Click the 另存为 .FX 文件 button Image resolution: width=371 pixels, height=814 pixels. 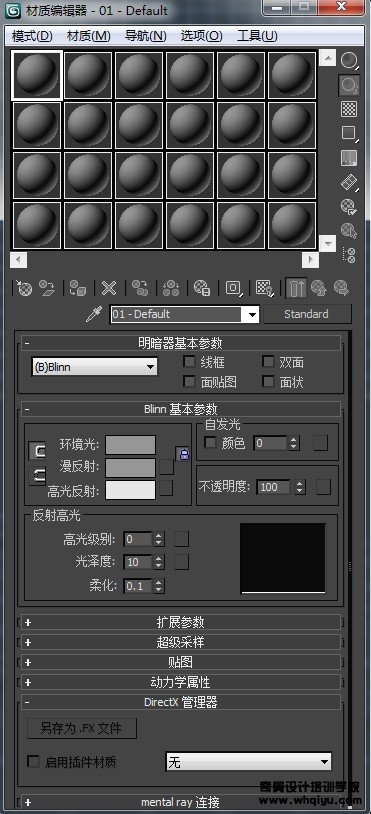[x=82, y=728]
